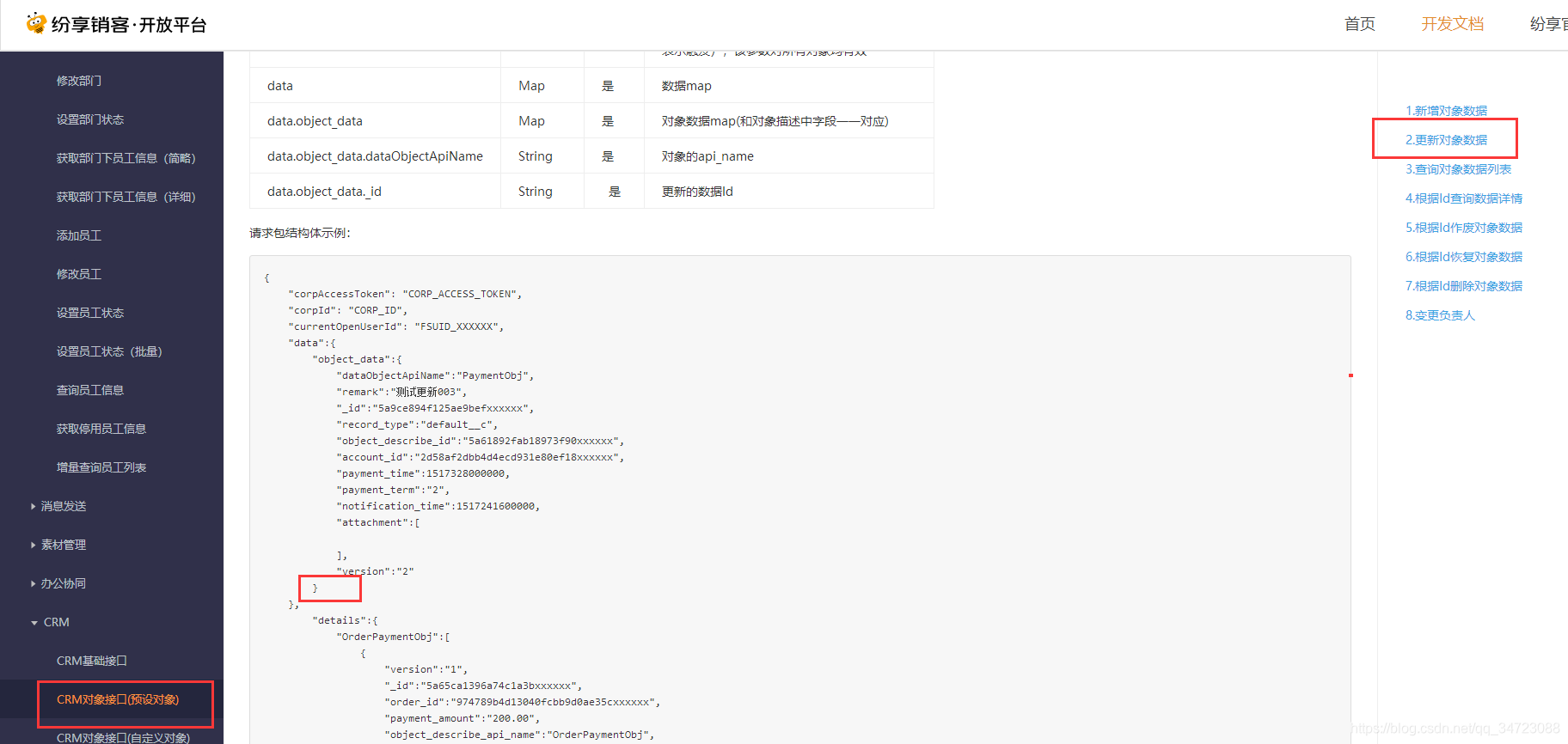Open CRM基础接口 in the sidebar
The height and width of the screenshot is (744, 1568).
point(92,661)
